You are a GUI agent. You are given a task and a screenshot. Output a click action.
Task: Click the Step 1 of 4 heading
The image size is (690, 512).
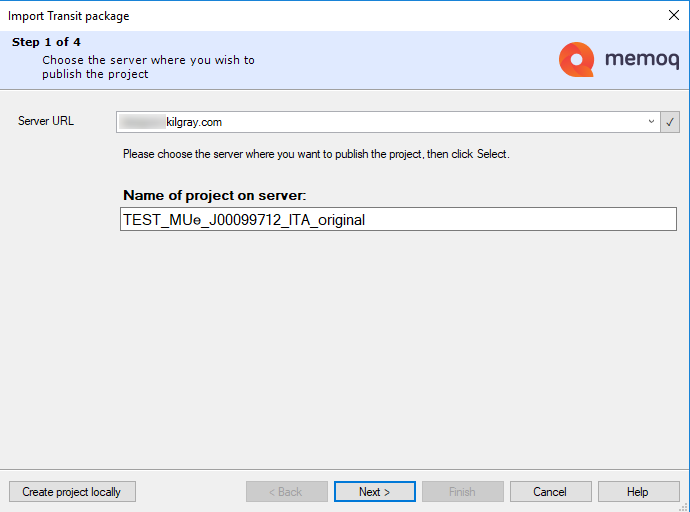[x=46, y=42]
